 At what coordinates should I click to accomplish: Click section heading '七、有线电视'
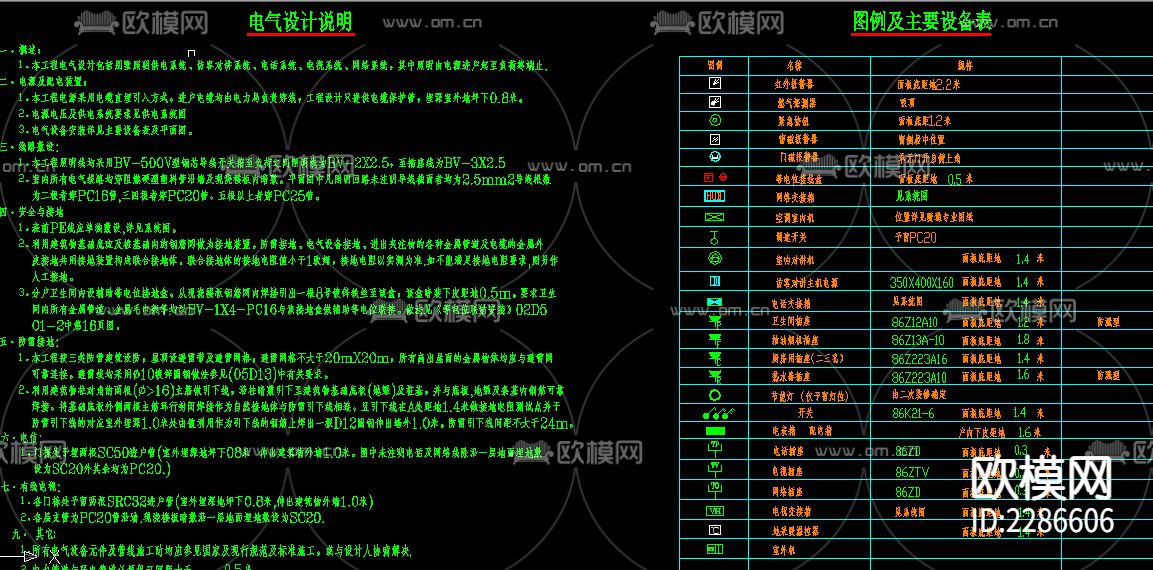(x=31, y=488)
